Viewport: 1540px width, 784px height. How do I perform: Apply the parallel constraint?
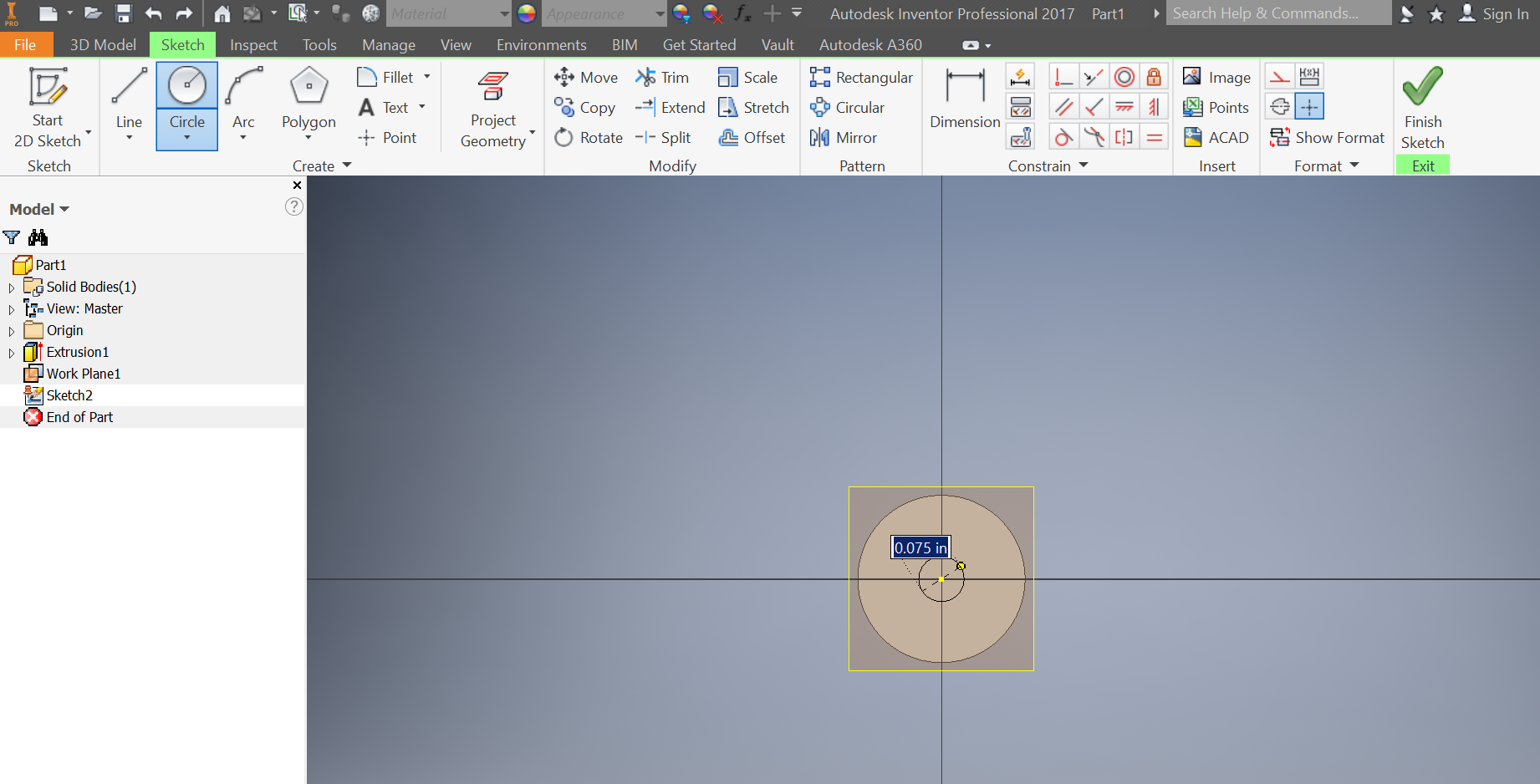tap(1063, 107)
